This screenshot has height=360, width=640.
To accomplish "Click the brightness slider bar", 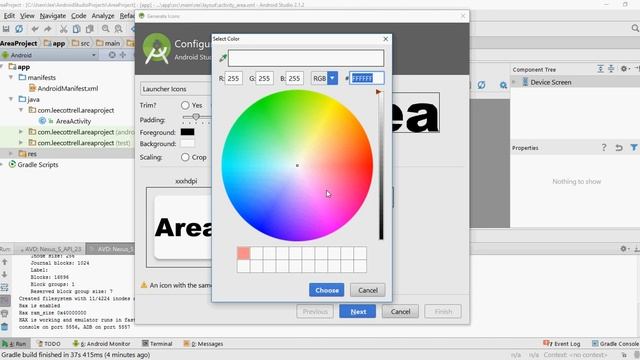I will tap(381, 165).
